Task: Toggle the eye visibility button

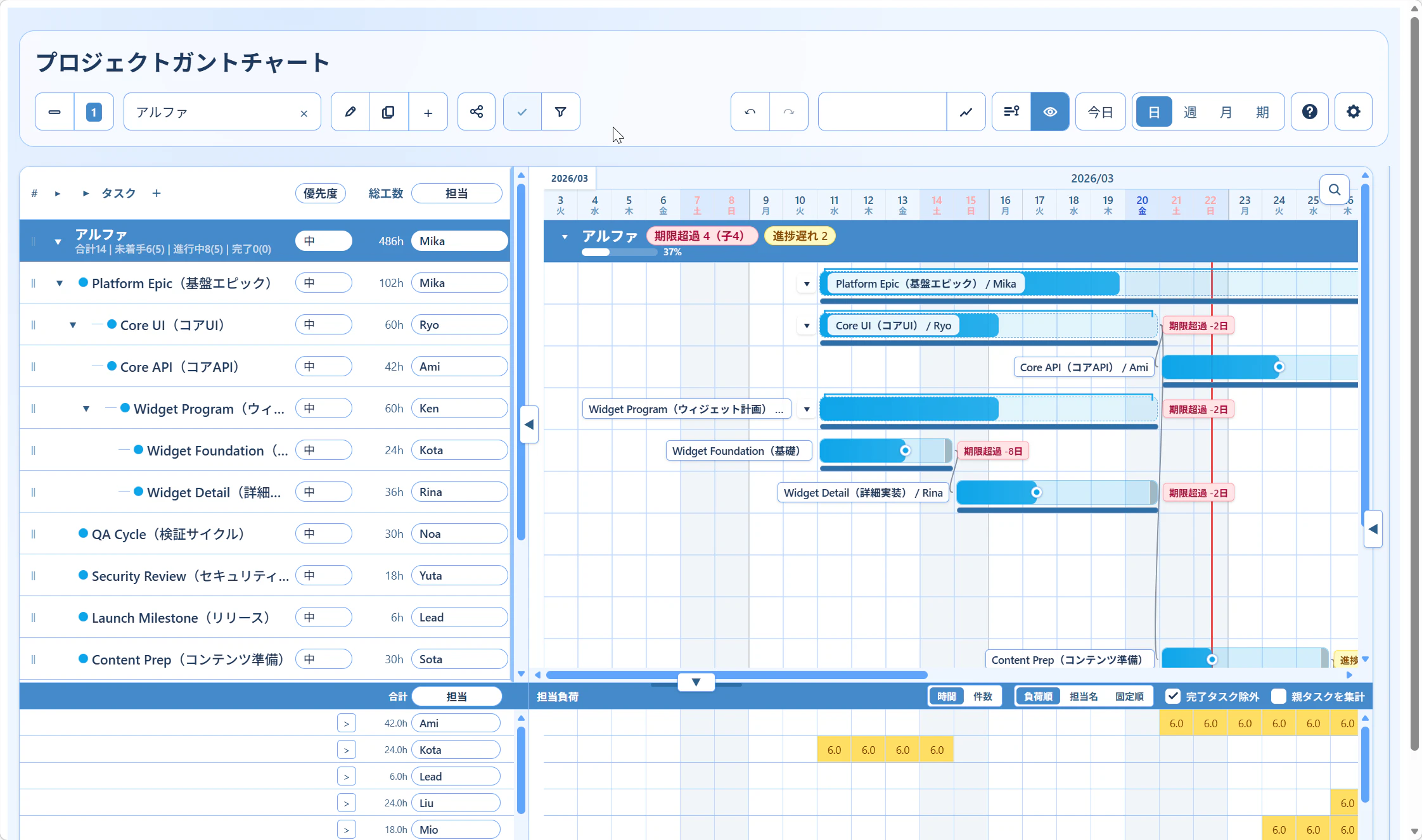Action: click(1049, 112)
